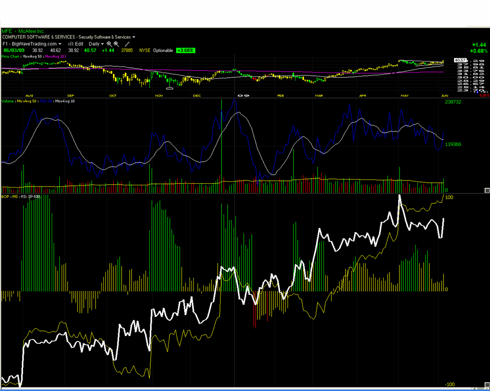Image resolution: width=490 pixels, height=391 pixels.
Task: Click the Price Chart legend label
Action: (x=10, y=56)
